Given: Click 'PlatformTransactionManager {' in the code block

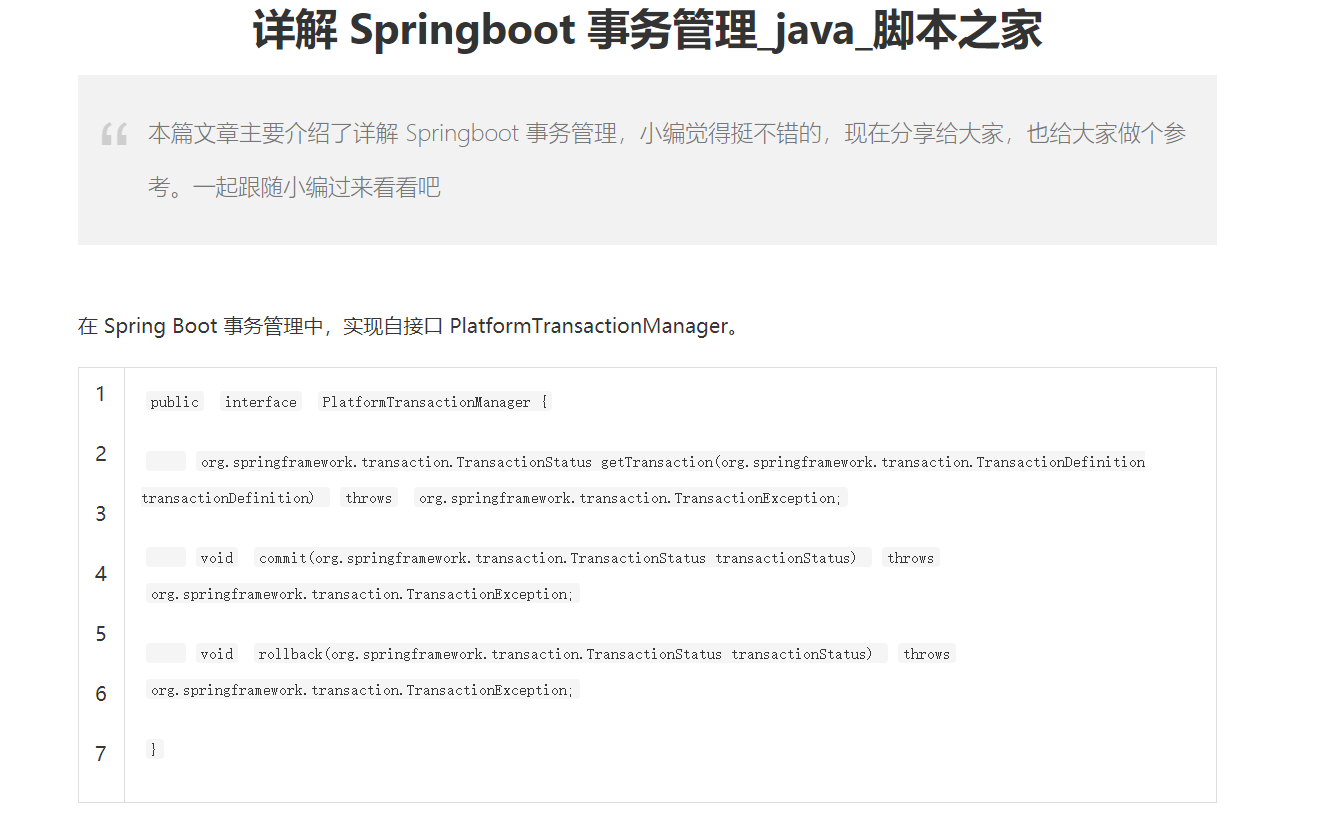Looking at the screenshot, I should pos(434,402).
